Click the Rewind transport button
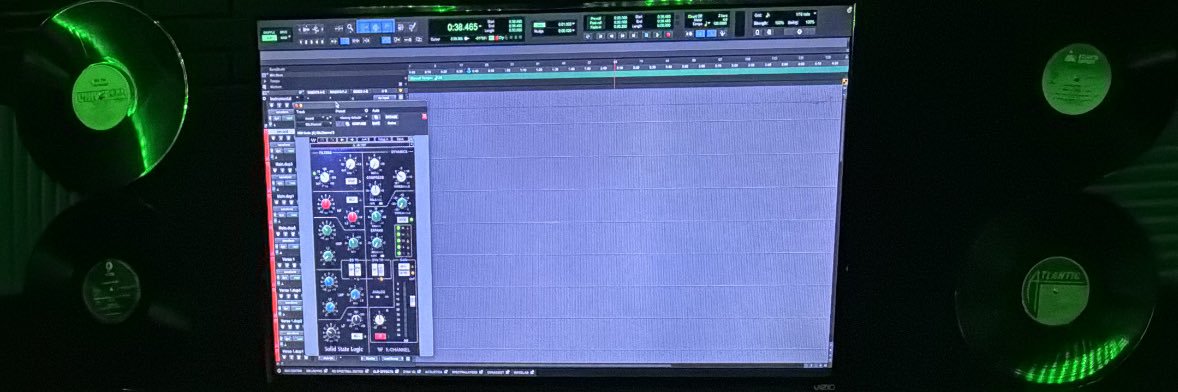The image size is (1178, 392). [612, 35]
